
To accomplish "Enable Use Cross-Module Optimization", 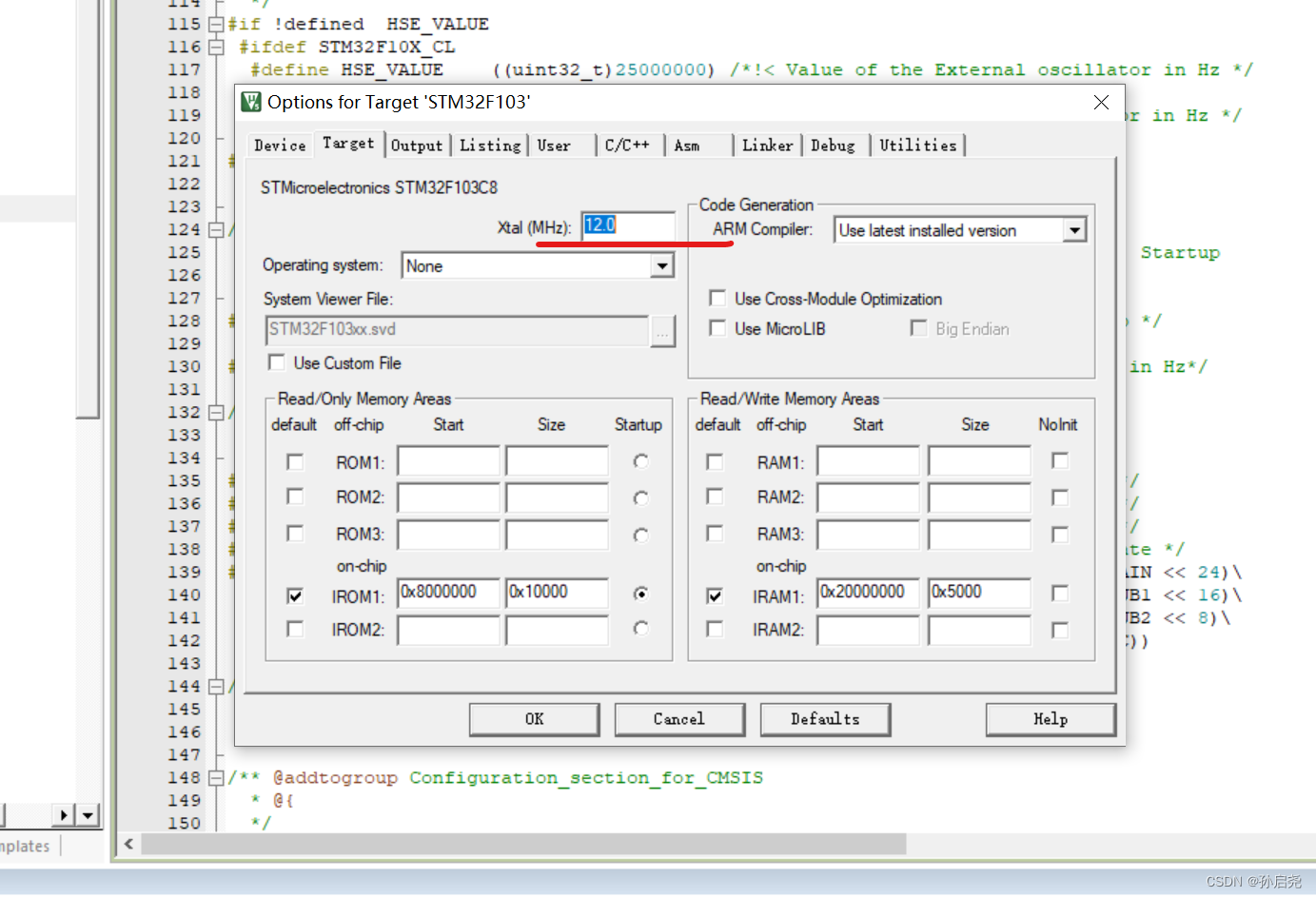I will 717,299.
